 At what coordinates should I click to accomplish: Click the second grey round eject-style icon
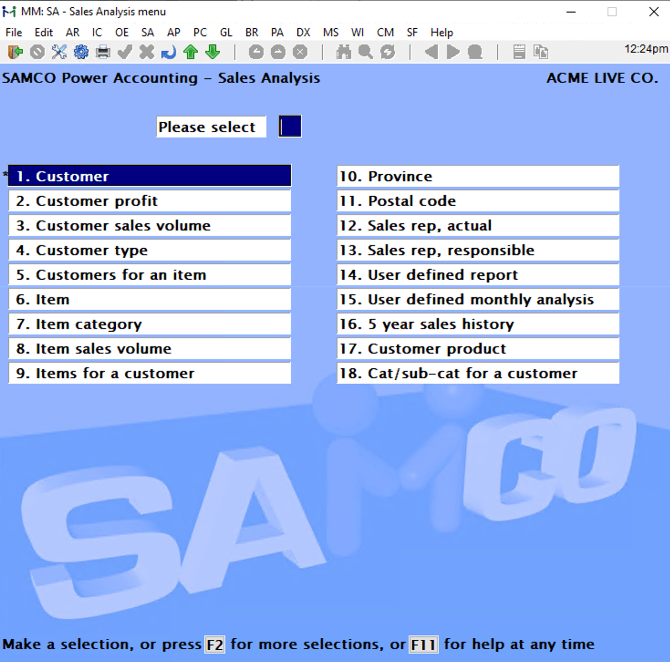click(x=278, y=52)
